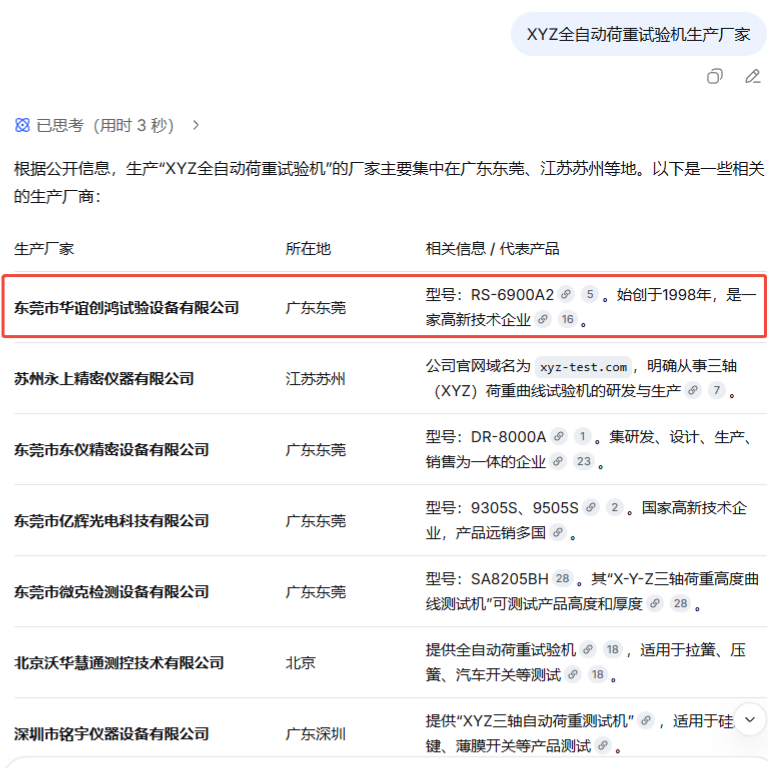The width and height of the screenshot is (768, 768).
Task: Open link icon after XYZ三轴自动荷重测试机
Action: pyautogui.click(x=646, y=720)
